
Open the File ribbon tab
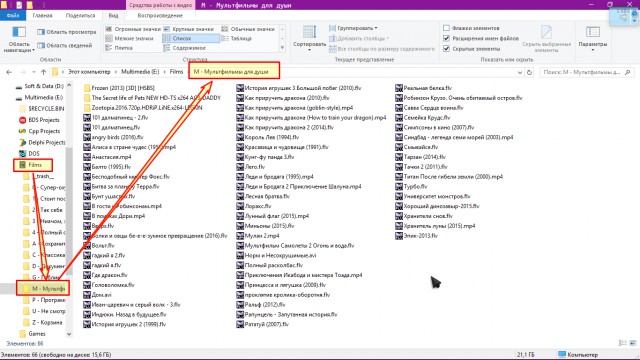point(13,16)
